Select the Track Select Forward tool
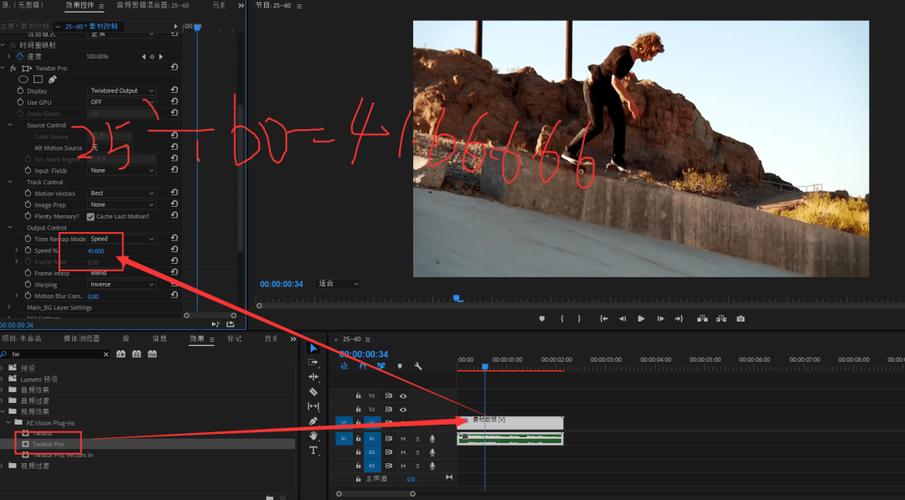The width and height of the screenshot is (905, 500). 313,362
